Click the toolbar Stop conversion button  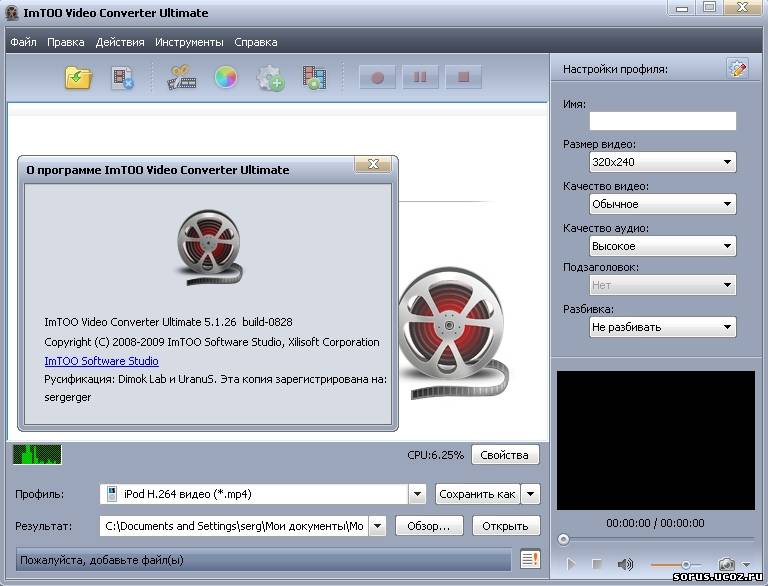pos(463,77)
